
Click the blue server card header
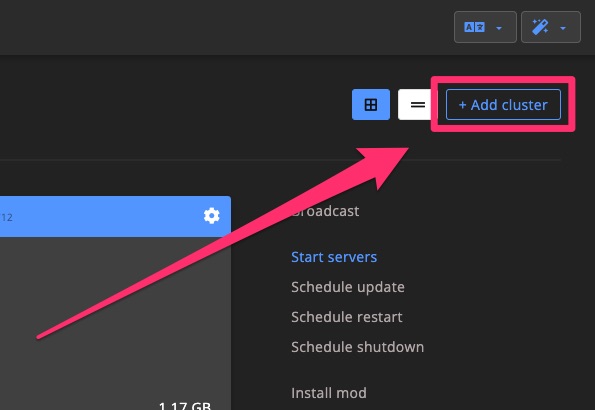click(x=115, y=216)
